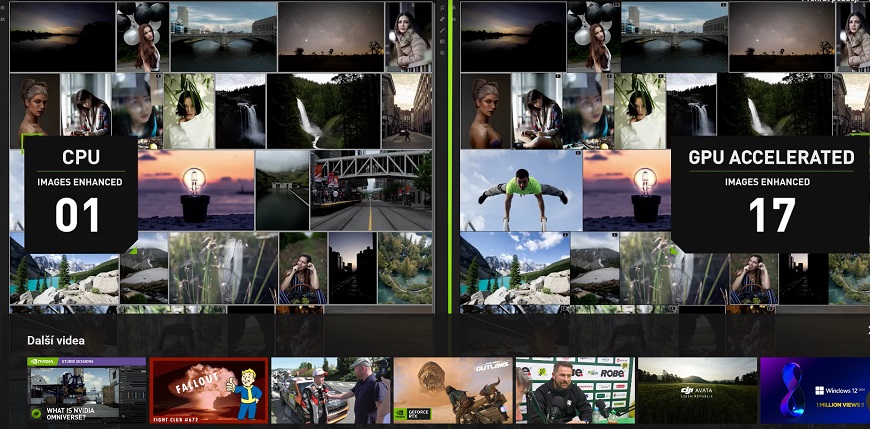Select the pedestrian bridge street photo in the CPU panel
Image resolution: width=870 pixels, height=429 pixels.
pyautogui.click(x=371, y=190)
